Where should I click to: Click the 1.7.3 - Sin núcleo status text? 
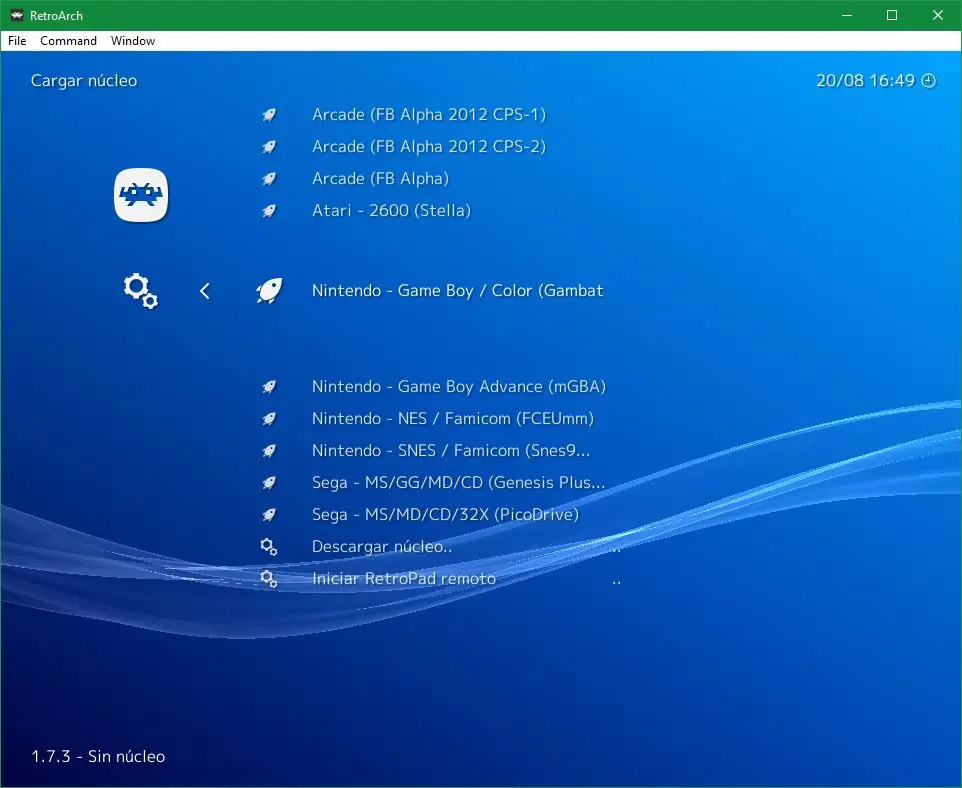(98, 756)
